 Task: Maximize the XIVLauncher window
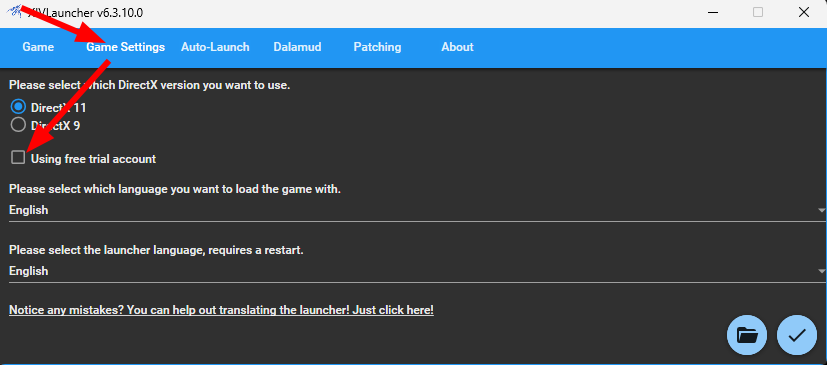pos(758,13)
